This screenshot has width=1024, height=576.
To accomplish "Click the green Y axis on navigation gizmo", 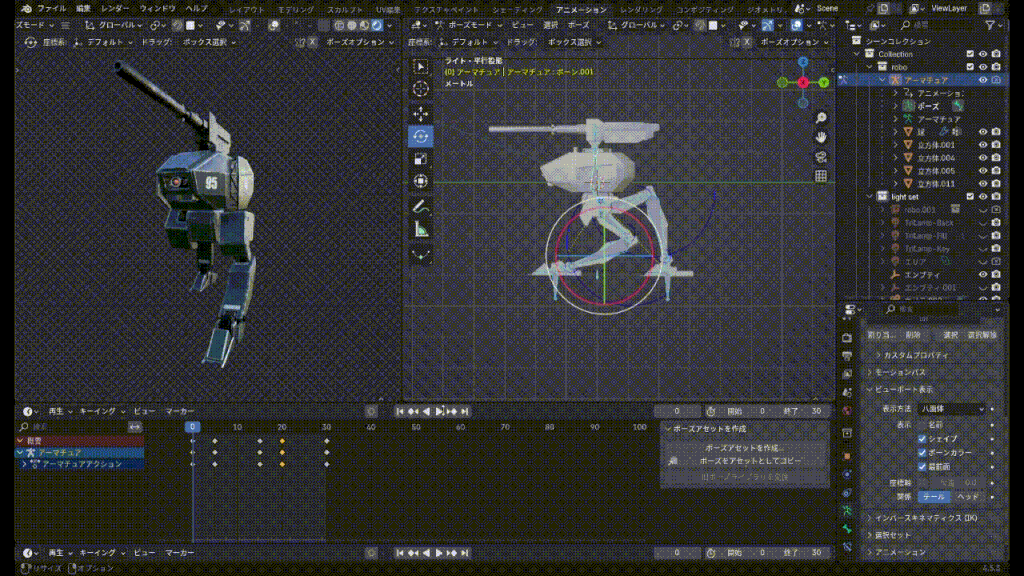I will (x=823, y=82).
